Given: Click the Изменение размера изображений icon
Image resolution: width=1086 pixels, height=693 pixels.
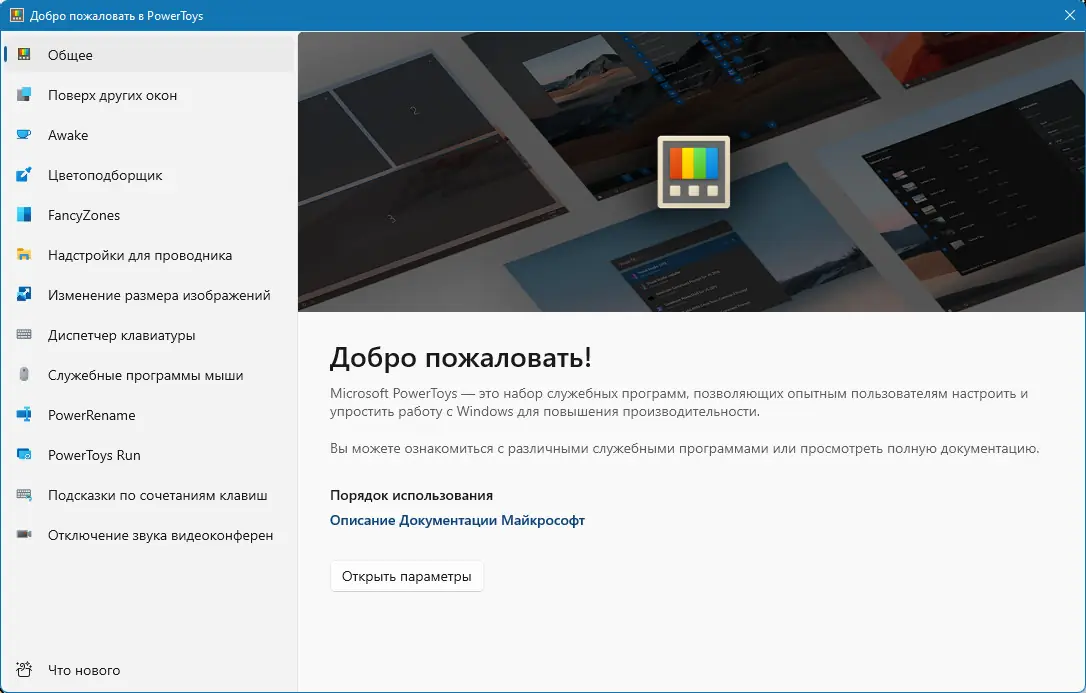Looking at the screenshot, I should 24,295.
